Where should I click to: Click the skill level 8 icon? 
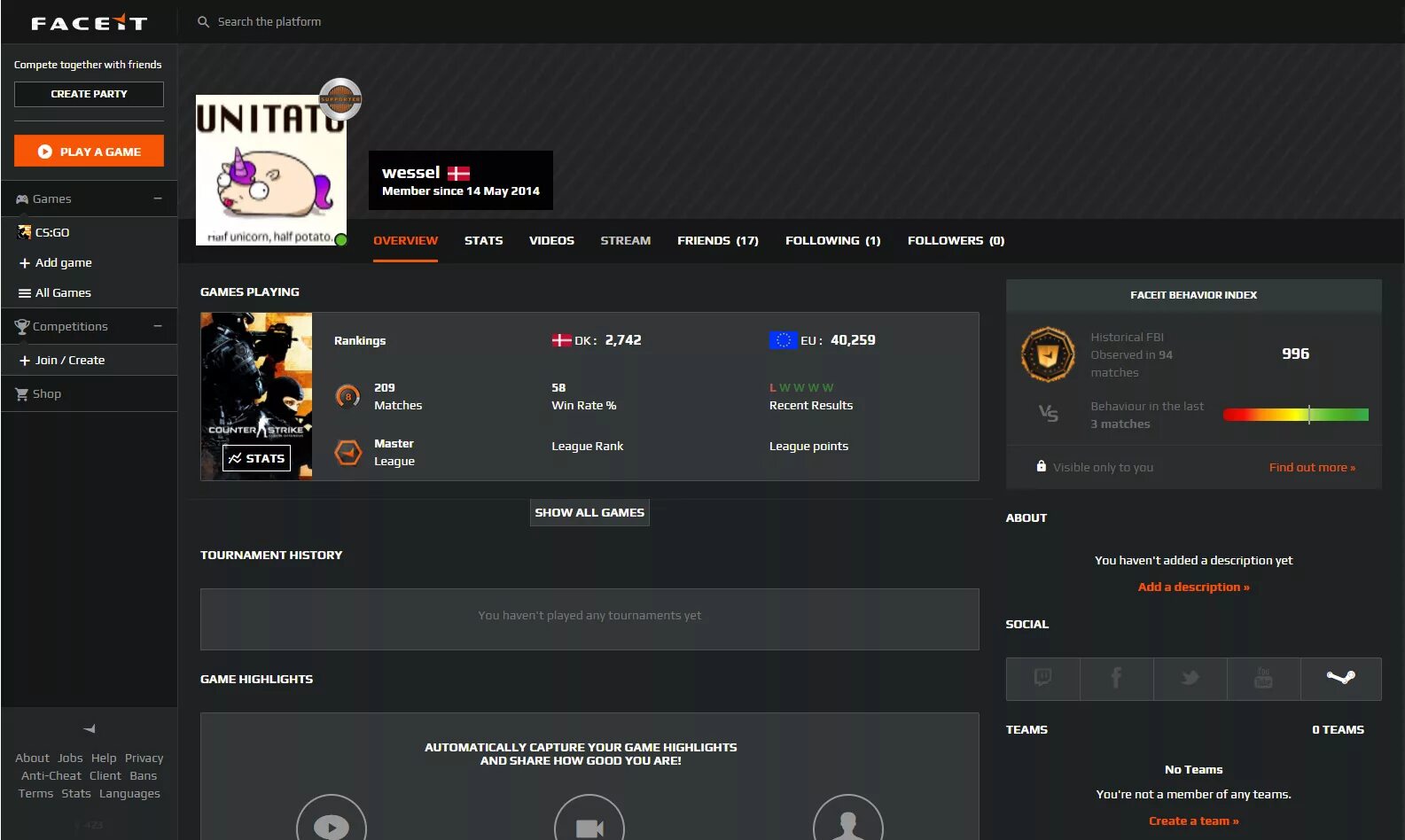(x=347, y=396)
